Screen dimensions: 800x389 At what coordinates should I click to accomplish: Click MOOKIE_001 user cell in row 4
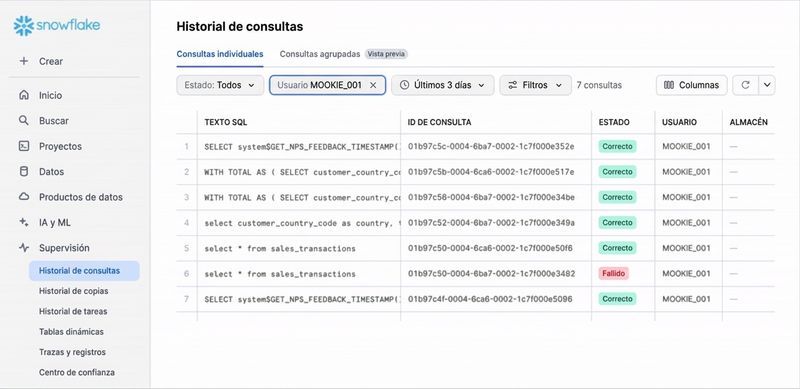click(686, 223)
